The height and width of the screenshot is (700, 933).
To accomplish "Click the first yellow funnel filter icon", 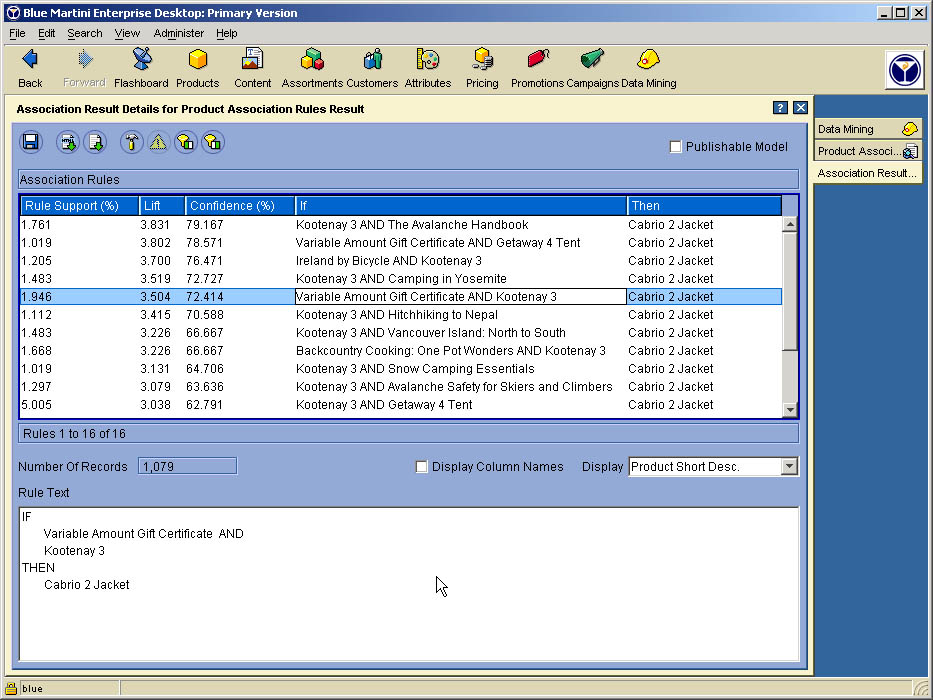I will (186, 142).
